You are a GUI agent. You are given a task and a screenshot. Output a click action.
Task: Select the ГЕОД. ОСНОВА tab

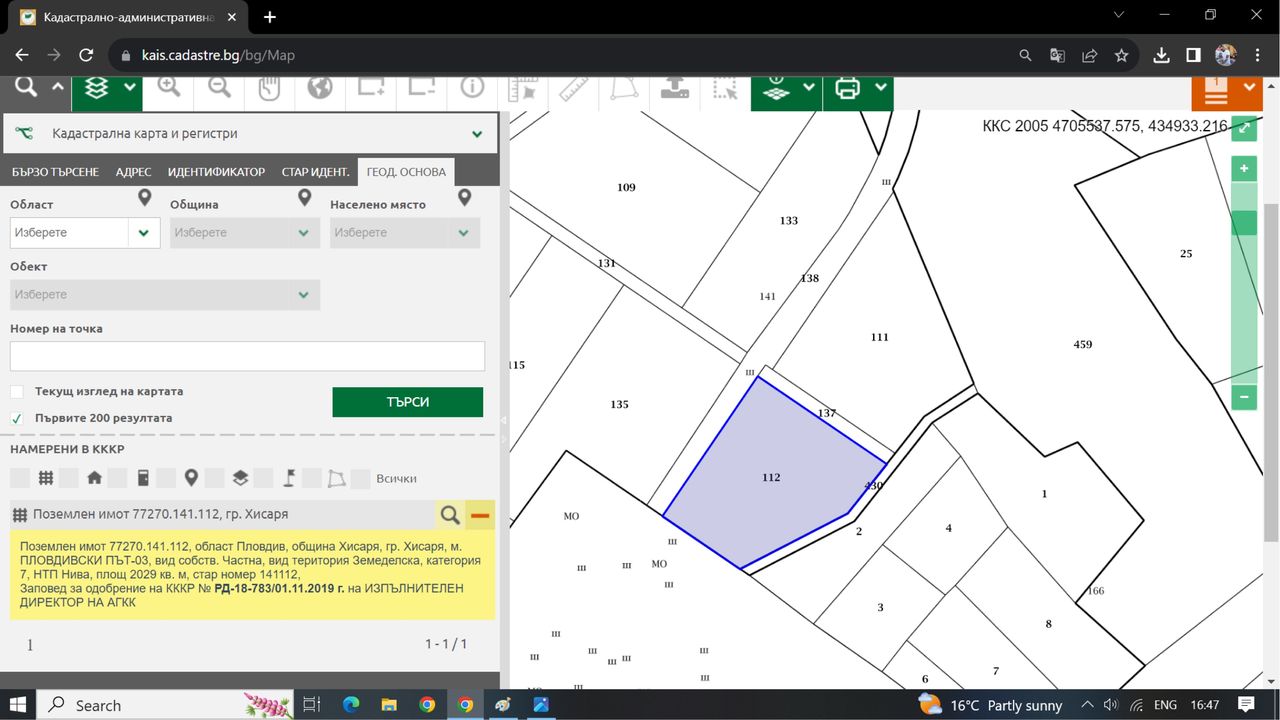pyautogui.click(x=406, y=172)
